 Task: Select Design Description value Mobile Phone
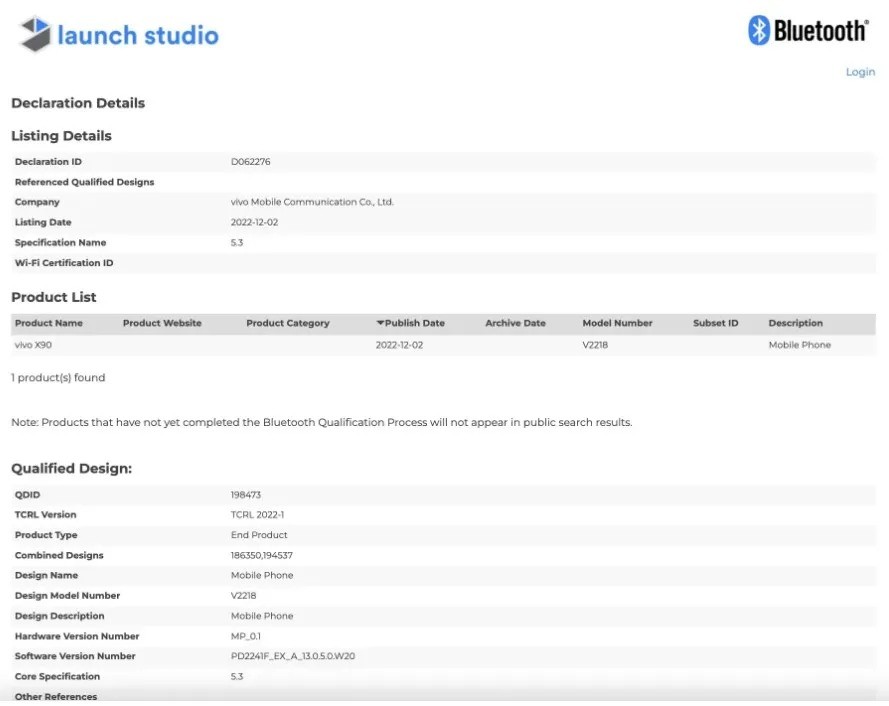click(x=262, y=616)
